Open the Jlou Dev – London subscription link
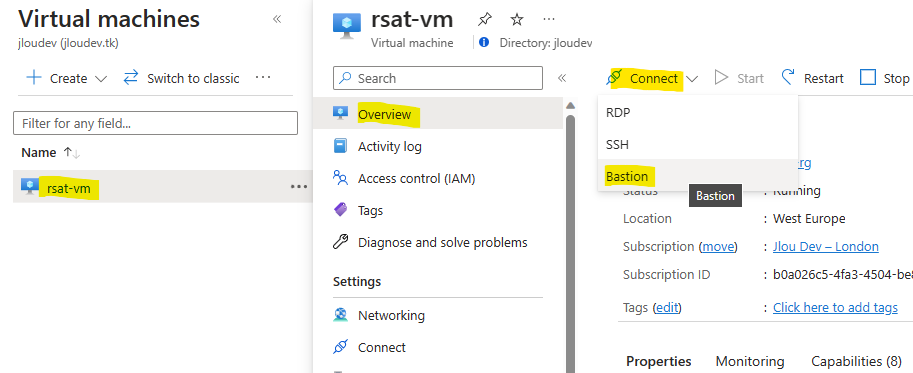Image resolution: width=913 pixels, height=373 pixels. 826,247
